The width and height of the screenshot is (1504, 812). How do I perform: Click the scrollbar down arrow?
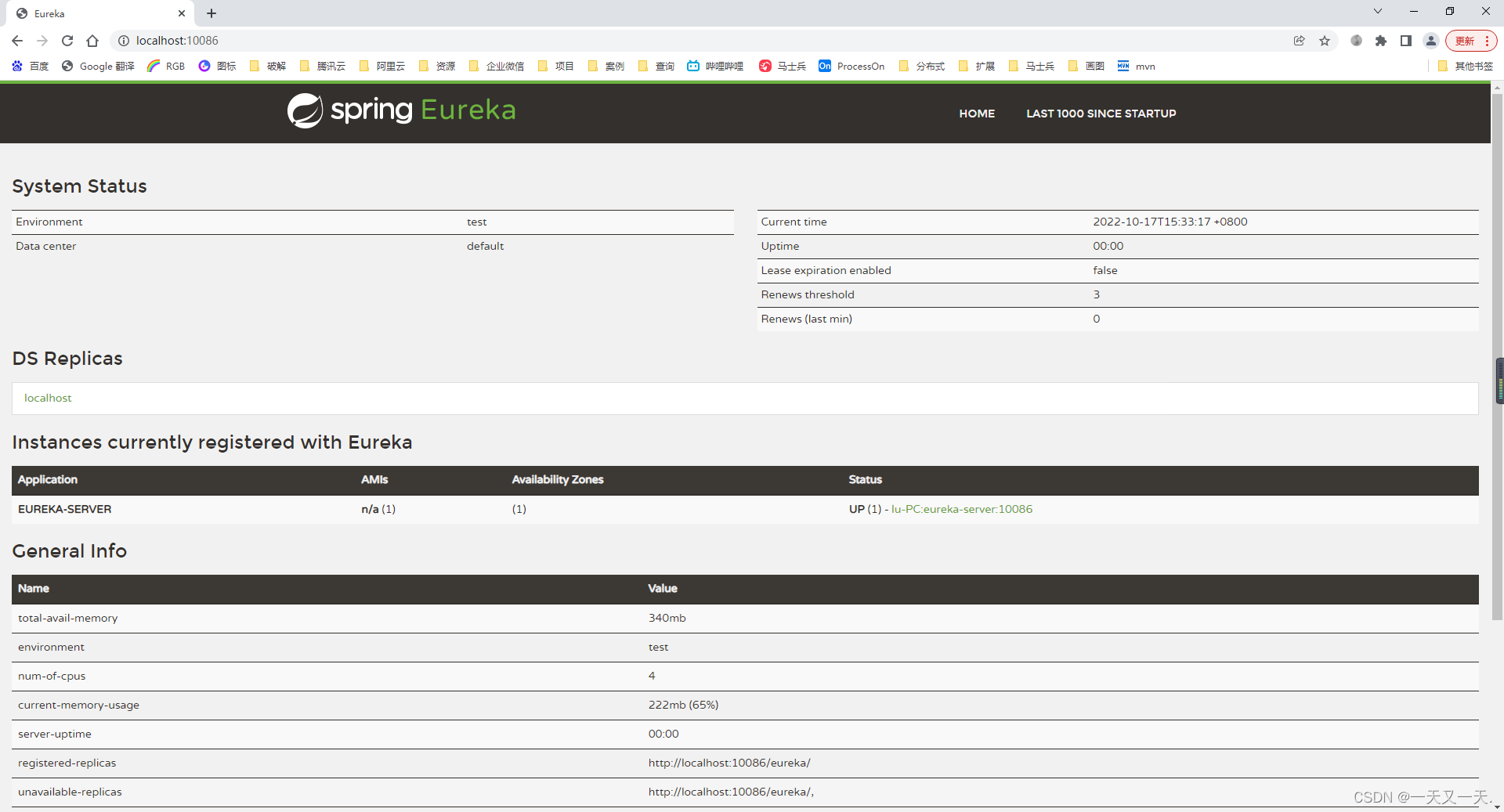tap(1497, 806)
